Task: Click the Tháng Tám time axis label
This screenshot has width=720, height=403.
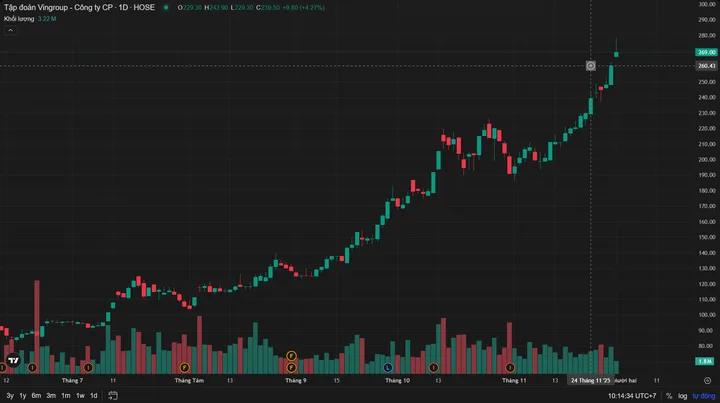Action: click(x=189, y=381)
